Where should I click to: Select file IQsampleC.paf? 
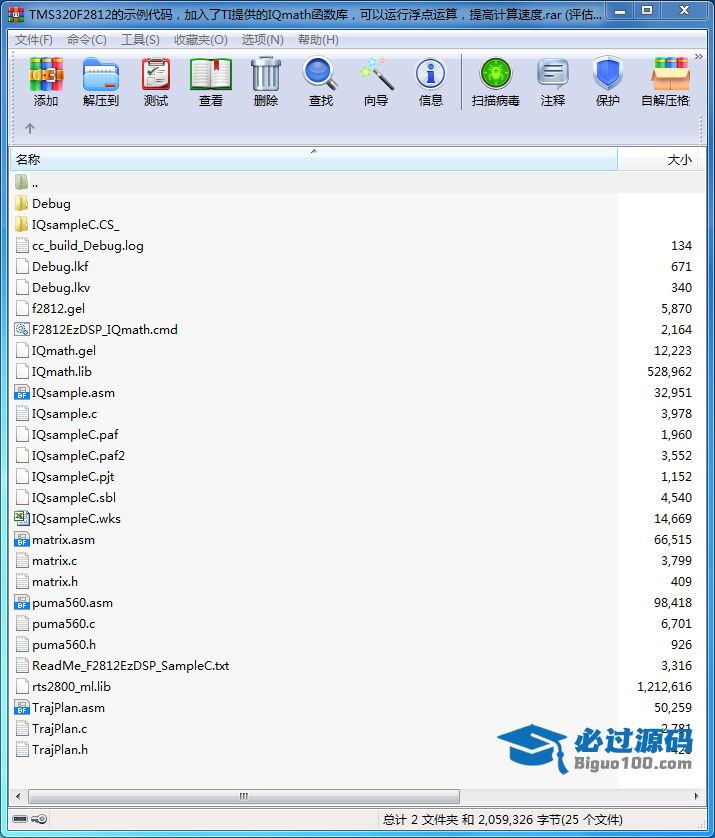[75, 434]
